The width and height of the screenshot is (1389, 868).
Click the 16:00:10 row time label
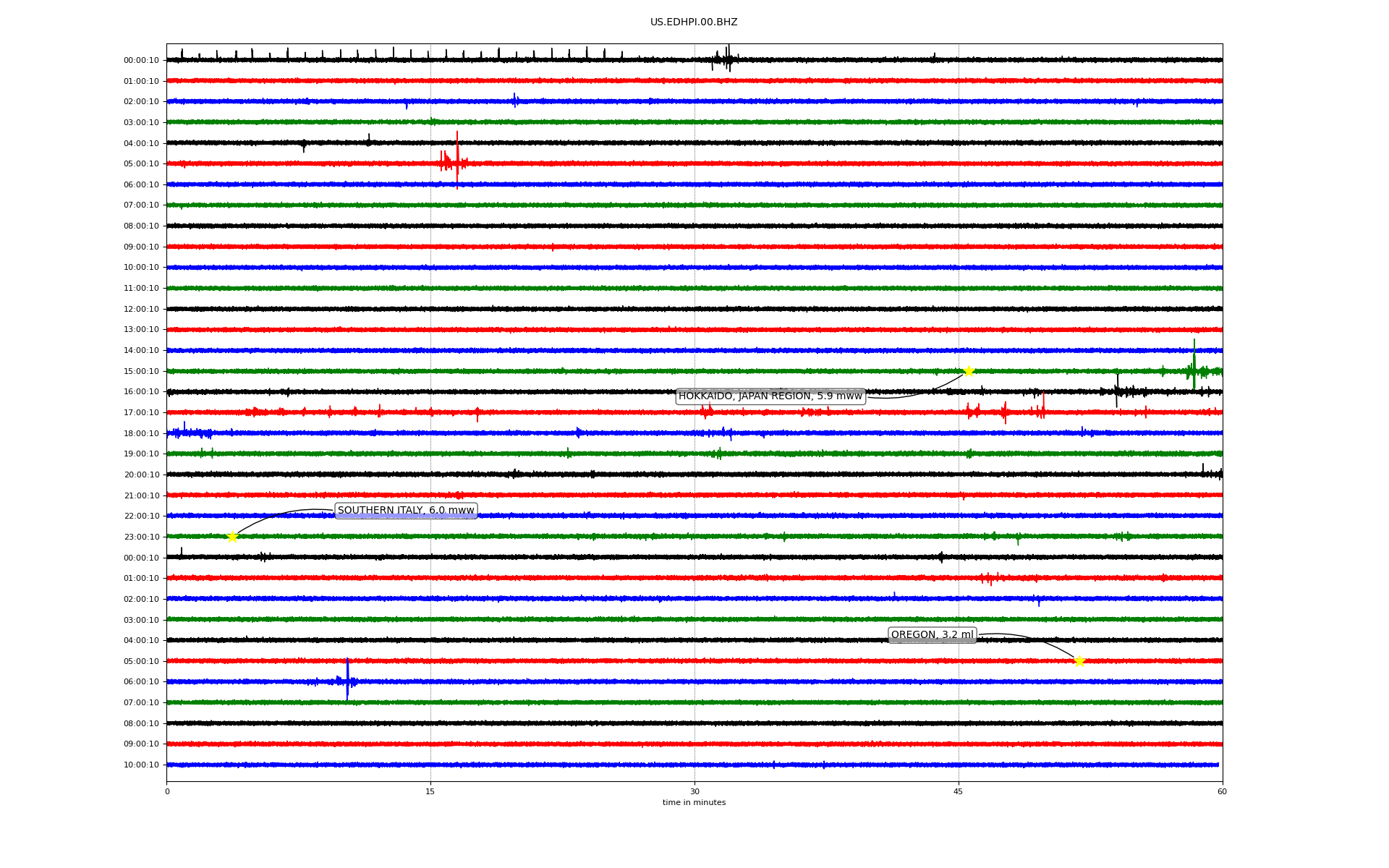point(141,392)
